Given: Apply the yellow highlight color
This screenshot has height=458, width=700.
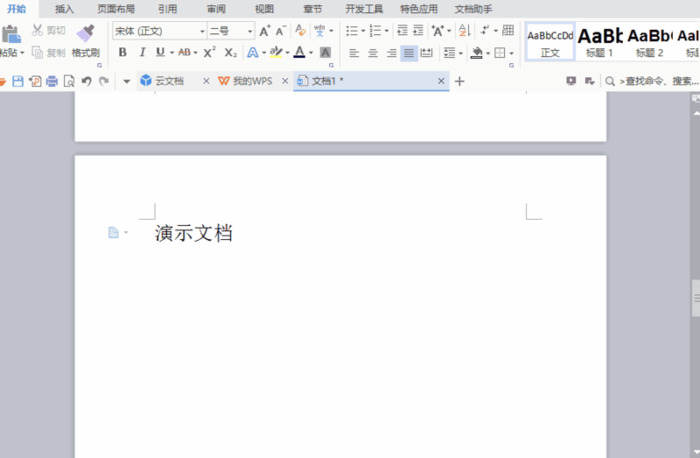Looking at the screenshot, I should (276, 52).
